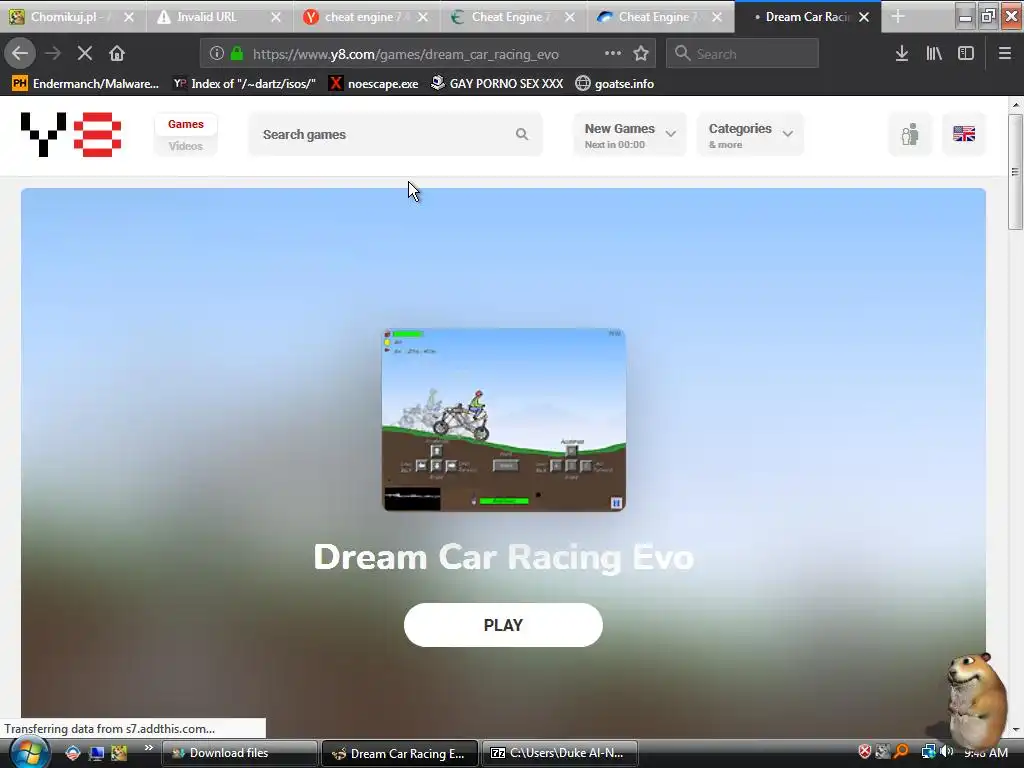Stop loading the page with the X button

[x=84, y=54]
